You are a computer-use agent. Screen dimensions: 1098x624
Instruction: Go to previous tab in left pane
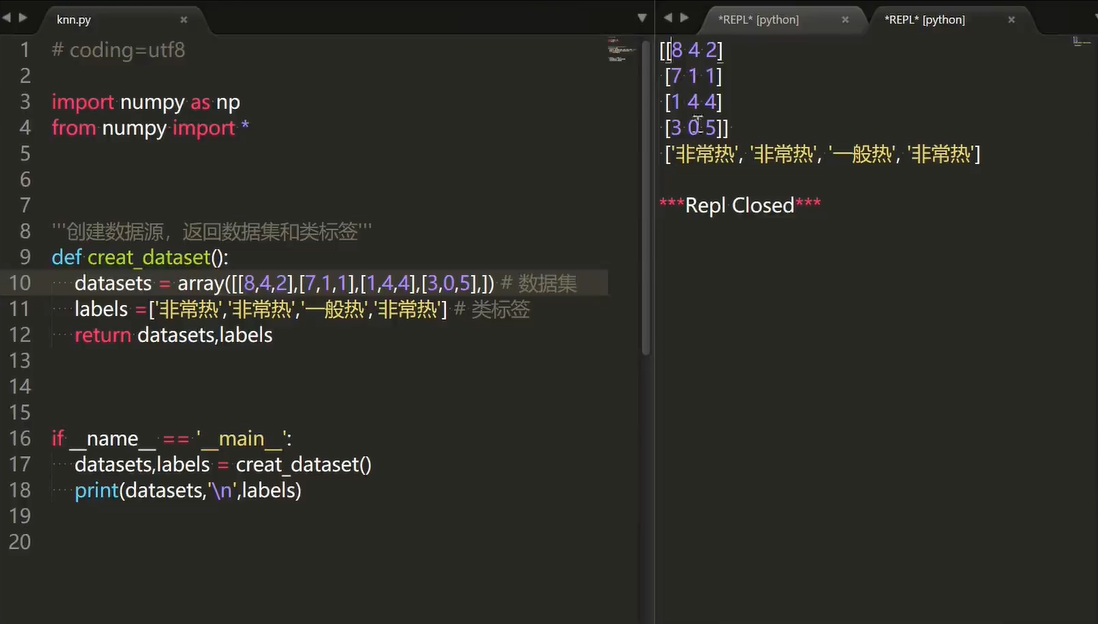pyautogui.click(x=6, y=18)
